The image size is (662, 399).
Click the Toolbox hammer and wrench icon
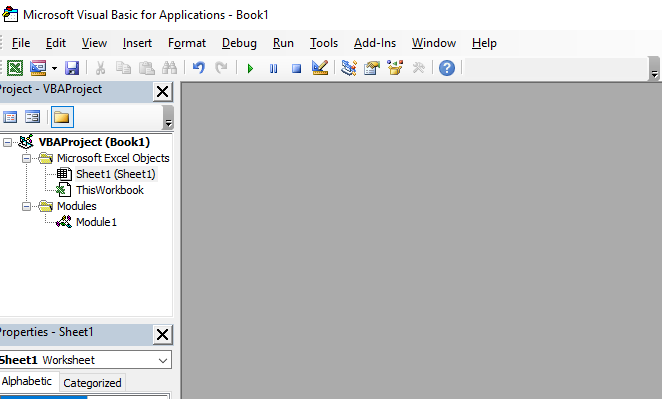(418, 68)
